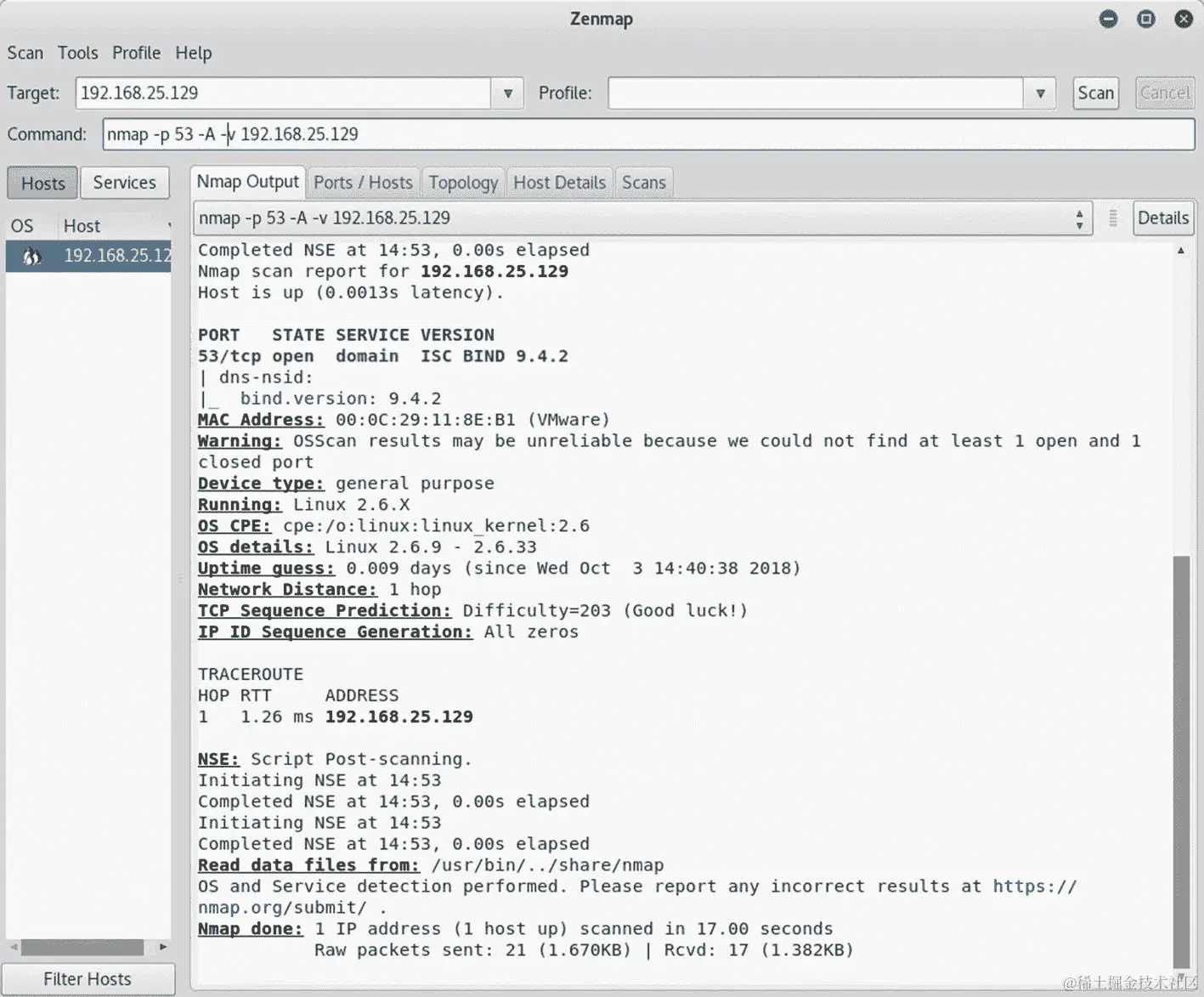
Task: Switch to the Nmap Output tab
Action: (247, 182)
